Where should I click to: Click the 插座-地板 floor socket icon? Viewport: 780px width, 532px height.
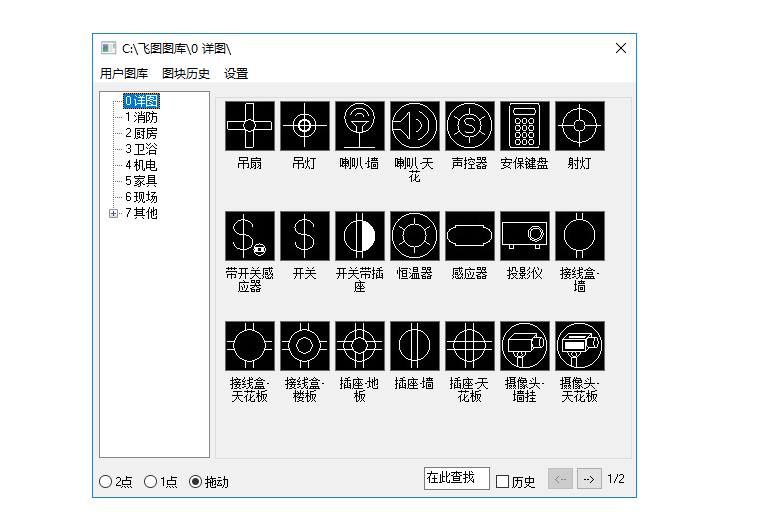click(x=360, y=346)
